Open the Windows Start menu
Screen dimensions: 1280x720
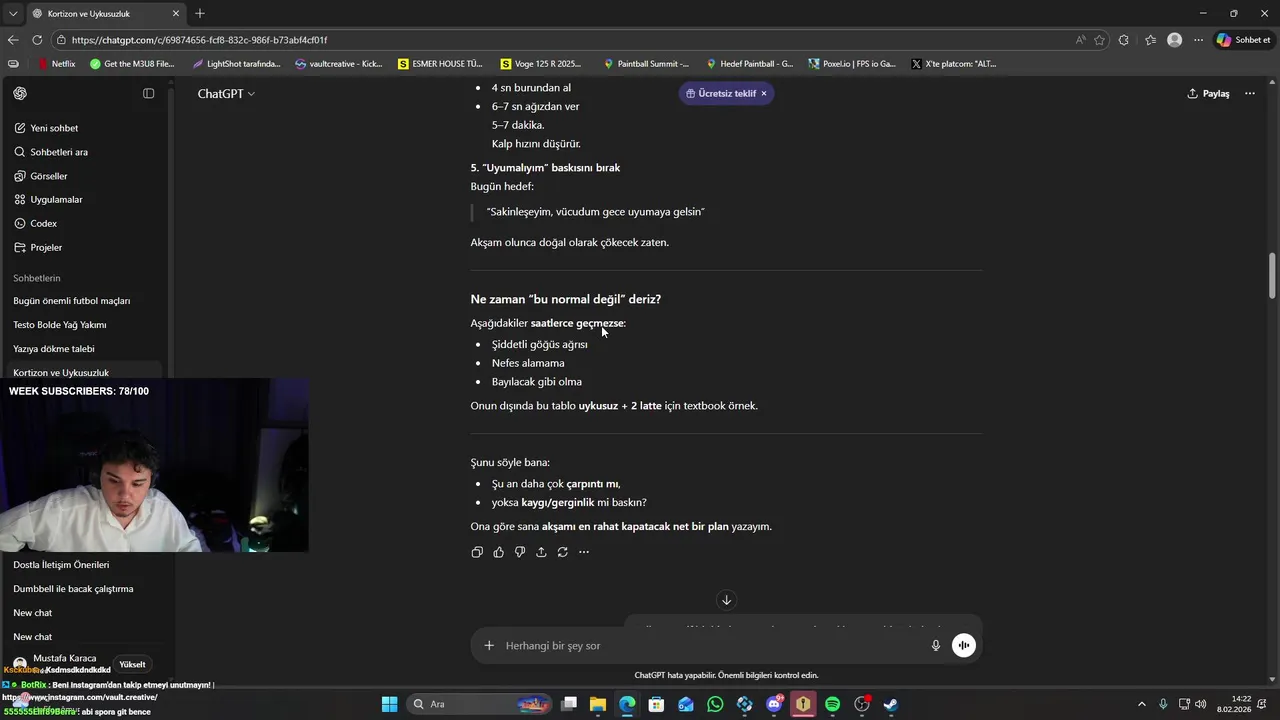click(x=389, y=704)
